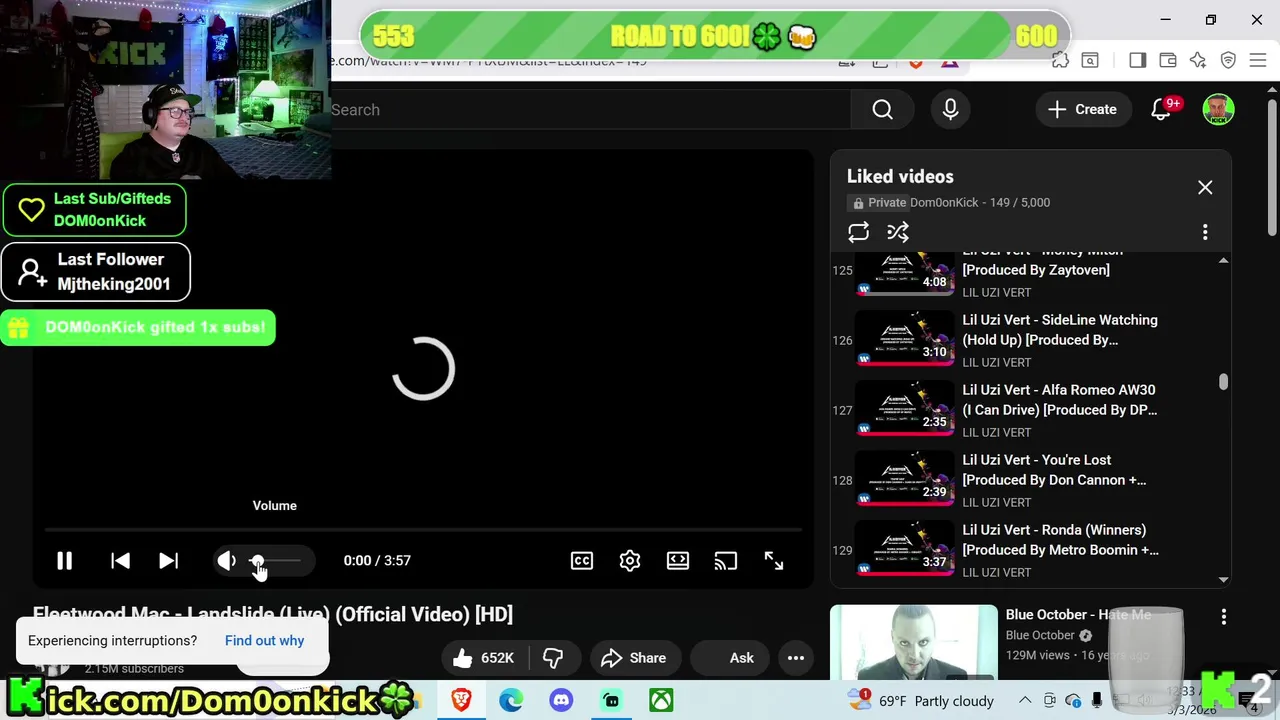
Task: Open weather widget 69°F Partly cloudy
Action: 920,700
